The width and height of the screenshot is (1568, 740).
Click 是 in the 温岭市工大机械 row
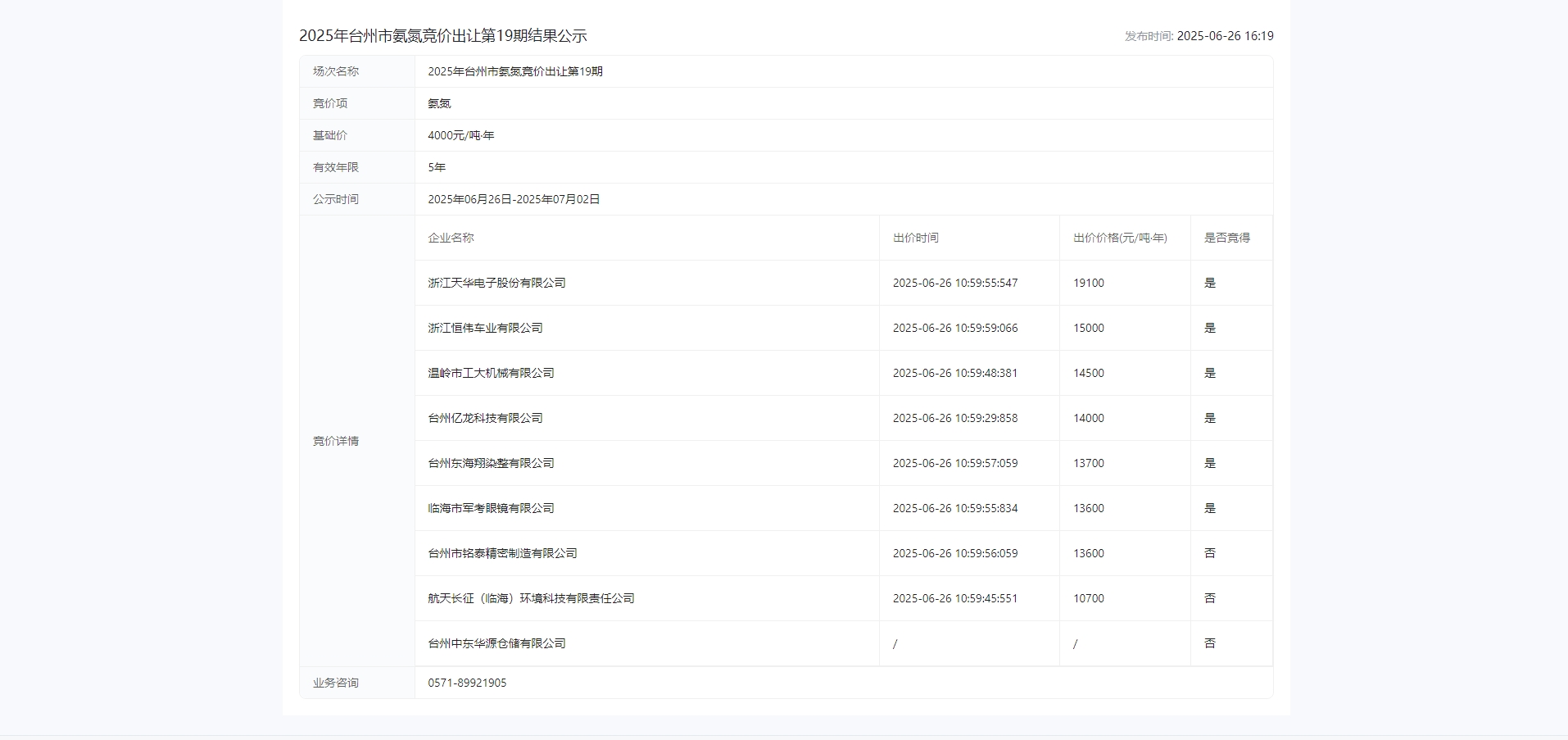point(1210,373)
